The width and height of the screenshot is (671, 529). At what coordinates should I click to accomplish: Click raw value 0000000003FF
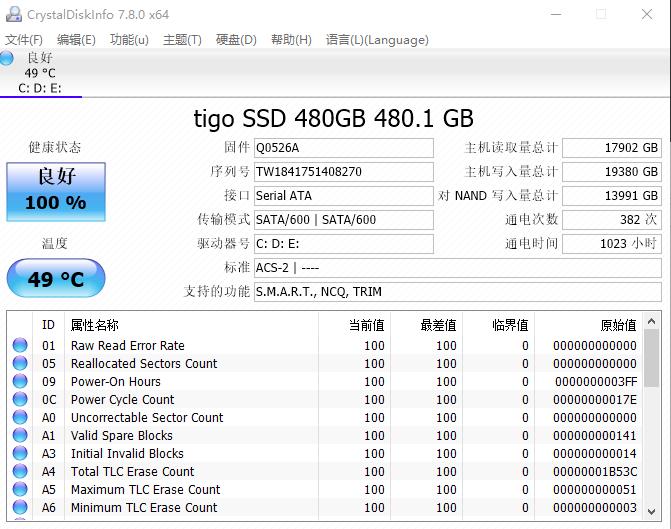(596, 381)
